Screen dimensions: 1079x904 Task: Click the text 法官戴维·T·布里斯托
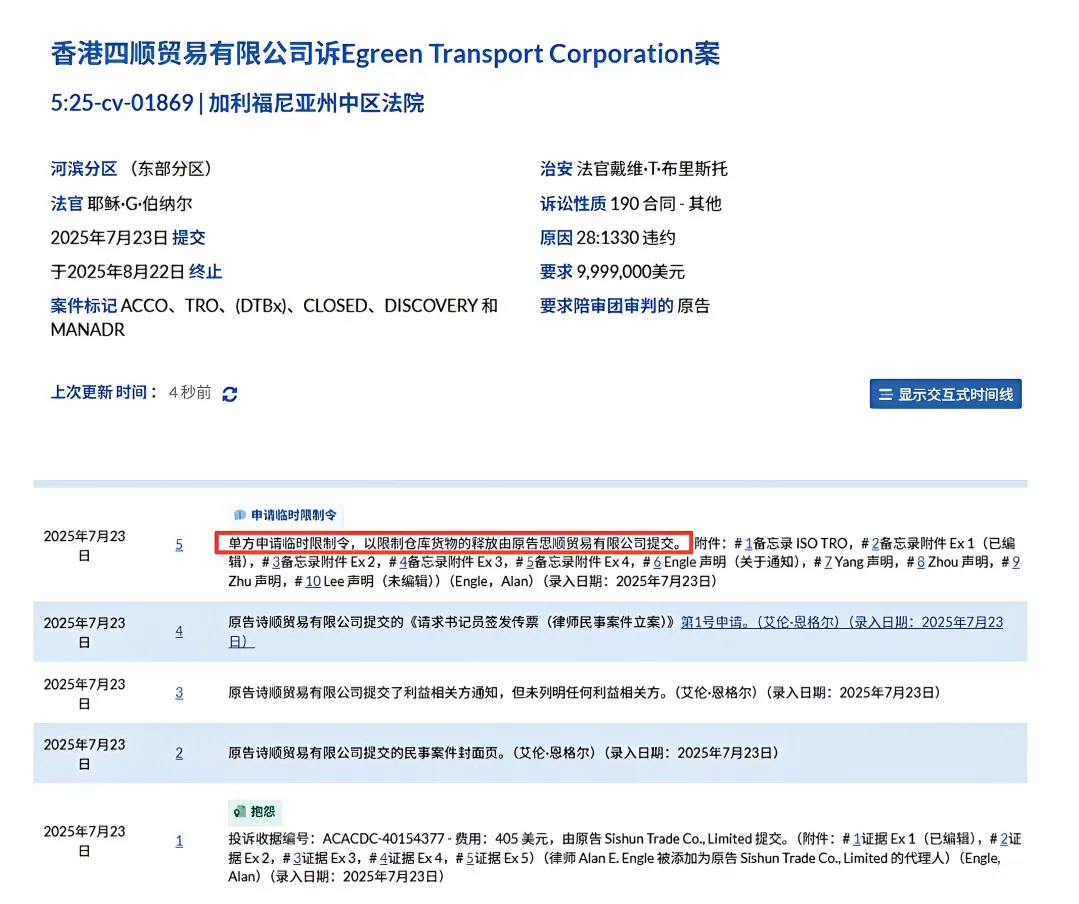point(652,169)
